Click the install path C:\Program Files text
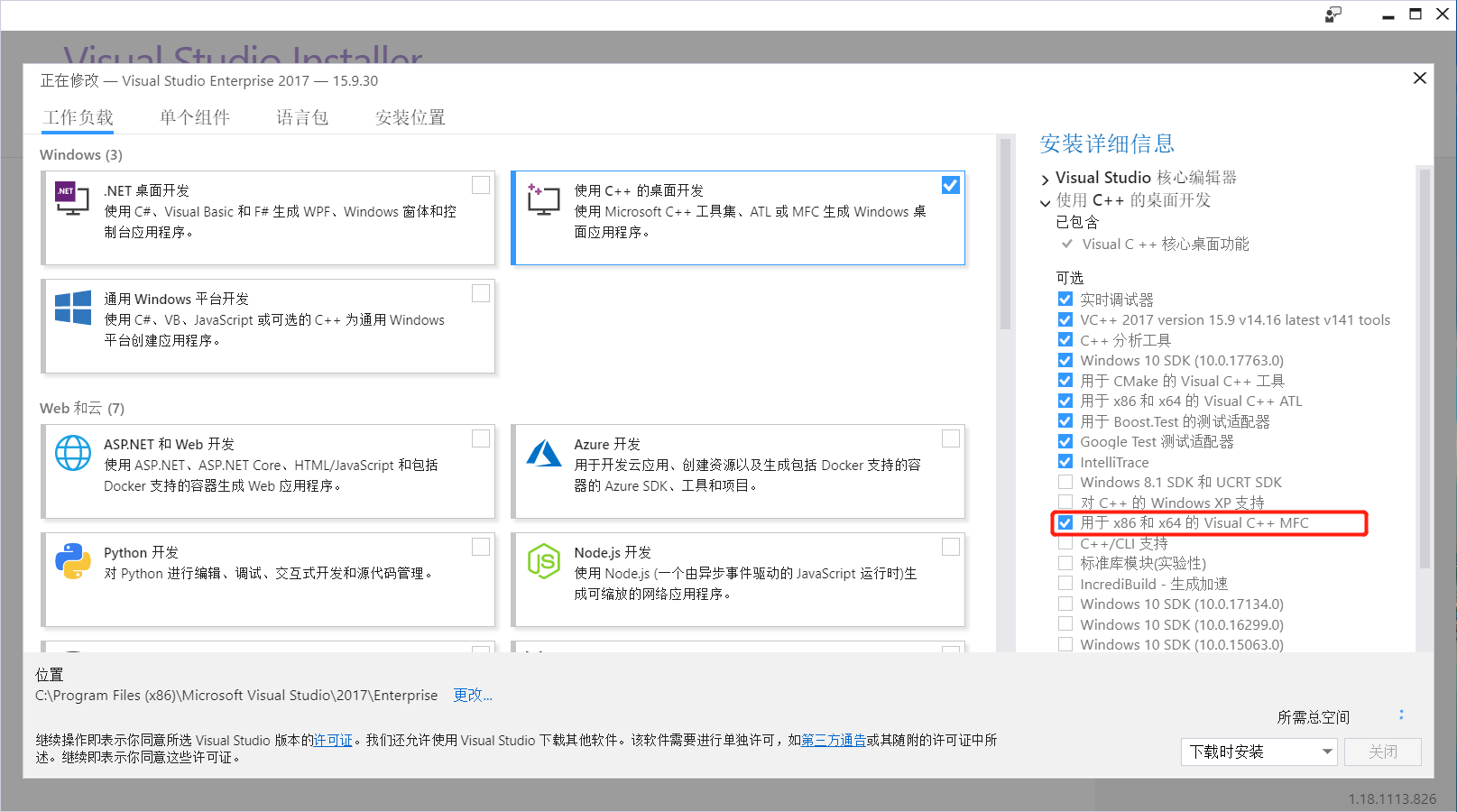The width and height of the screenshot is (1457, 812). (x=236, y=695)
